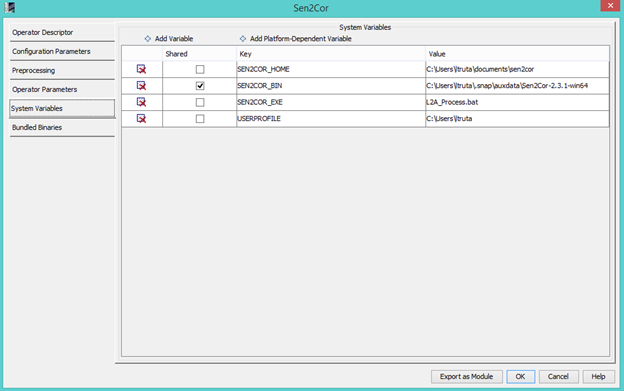
Task: Delete the SEN2COR_HOME variable row
Action: coord(141,69)
